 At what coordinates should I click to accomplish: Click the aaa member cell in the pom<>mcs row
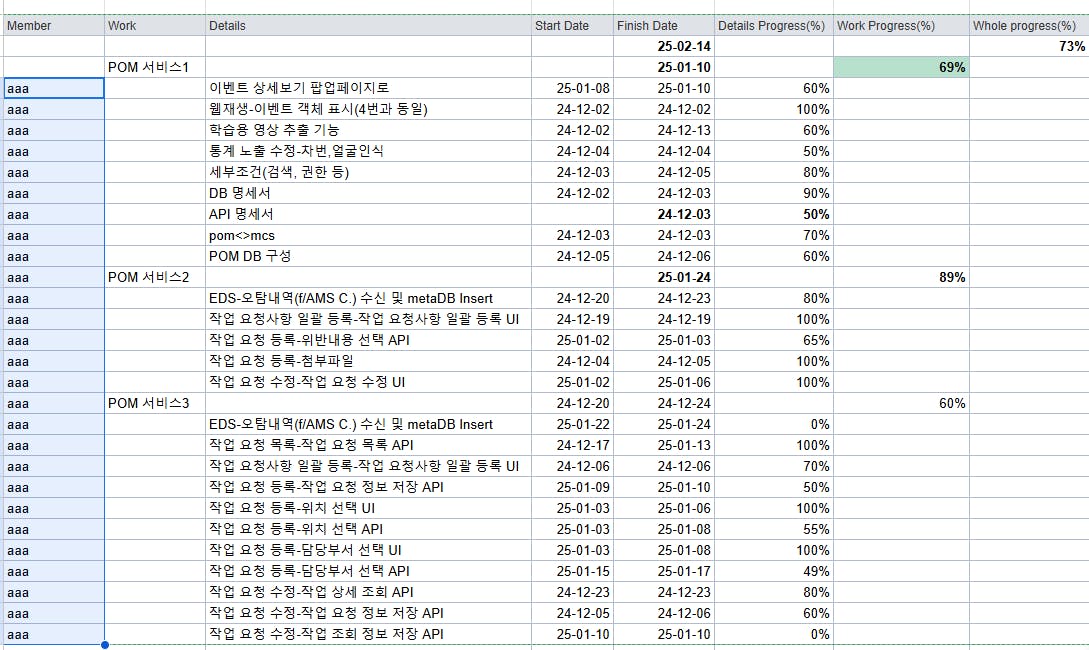click(x=53, y=235)
